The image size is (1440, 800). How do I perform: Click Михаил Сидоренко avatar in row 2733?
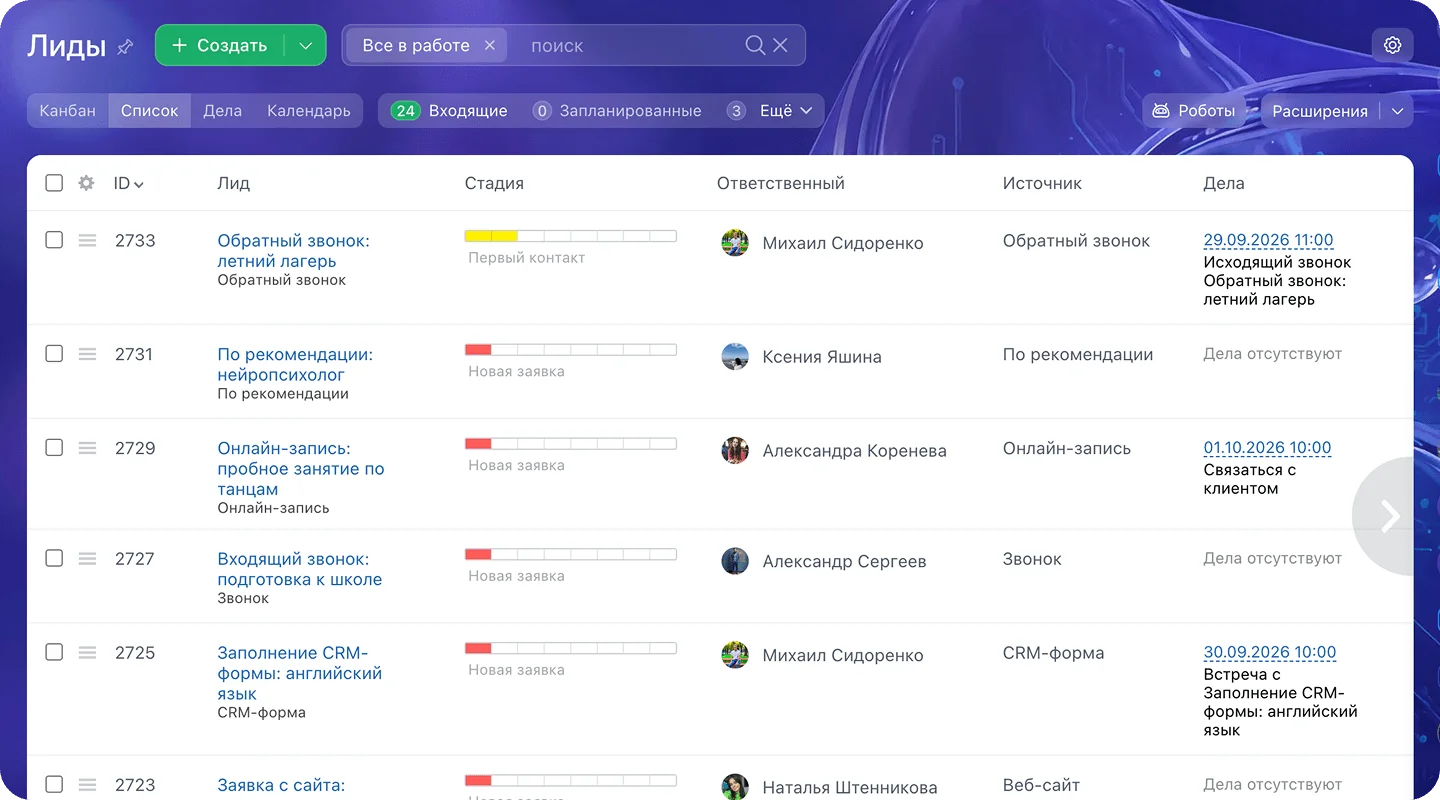tap(735, 243)
